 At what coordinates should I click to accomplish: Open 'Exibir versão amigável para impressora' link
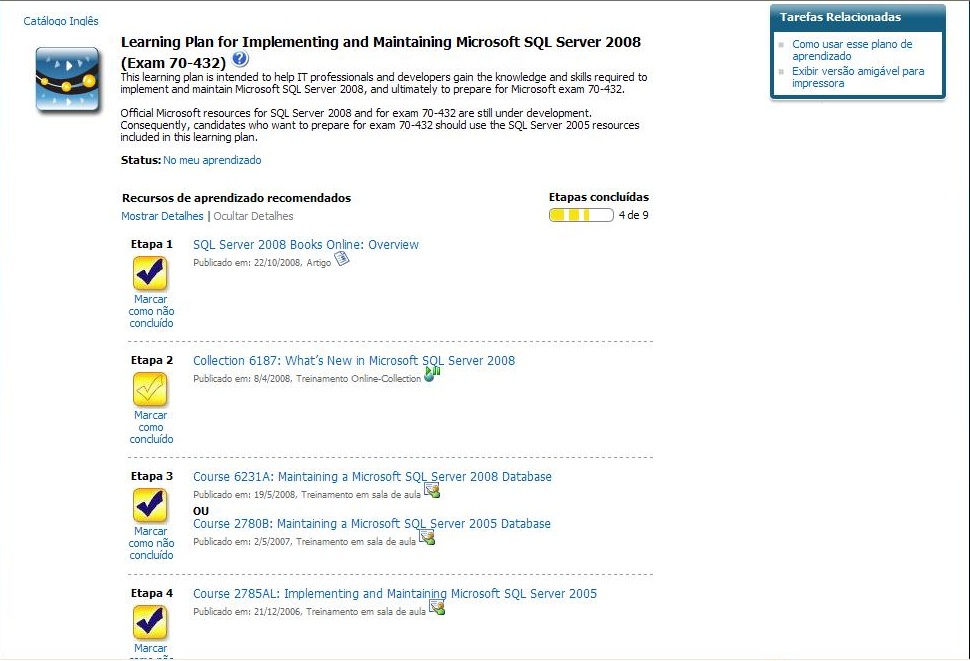tap(857, 77)
